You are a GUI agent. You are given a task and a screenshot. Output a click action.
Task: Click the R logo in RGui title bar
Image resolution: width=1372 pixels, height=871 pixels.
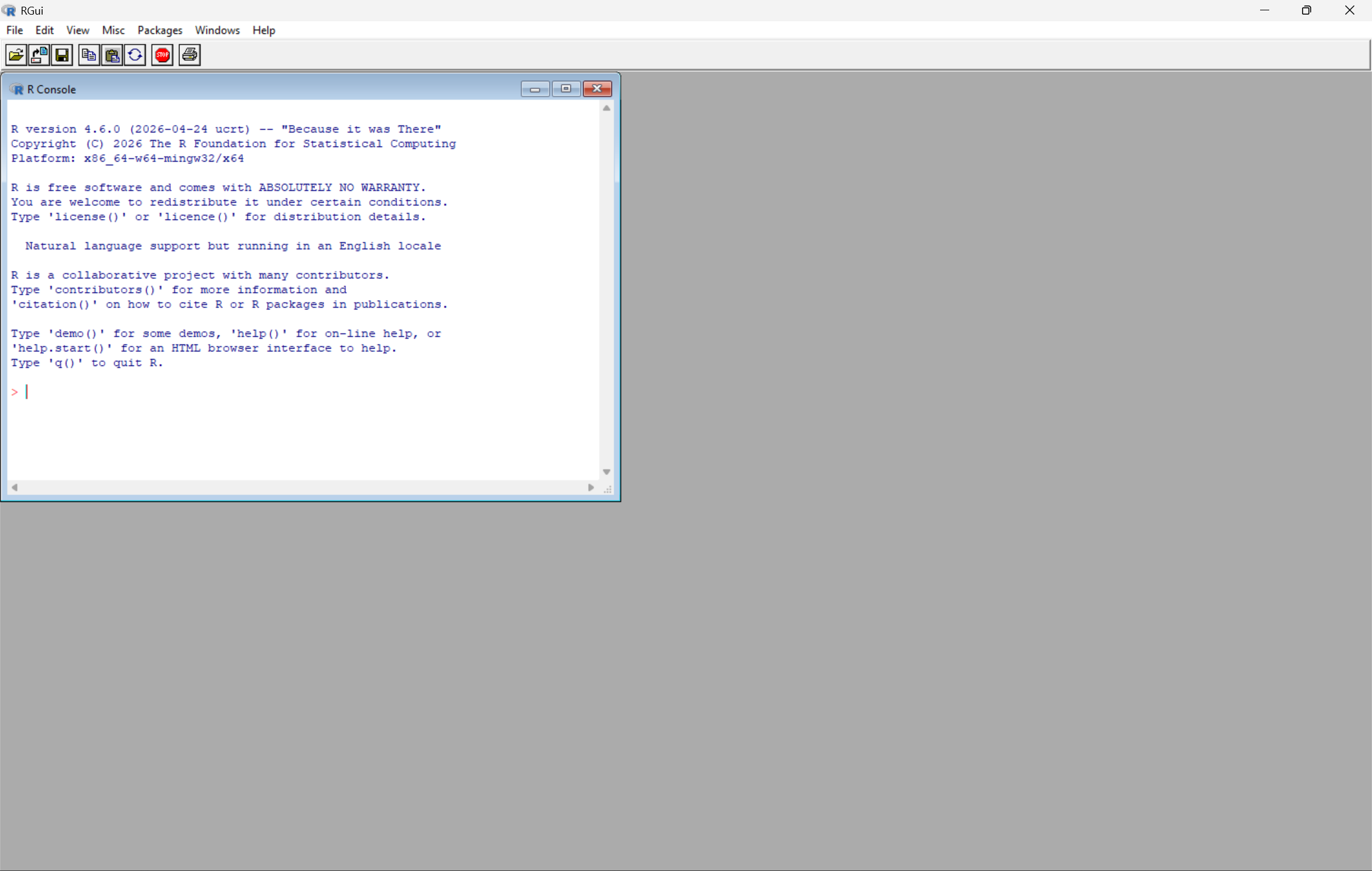click(x=9, y=10)
